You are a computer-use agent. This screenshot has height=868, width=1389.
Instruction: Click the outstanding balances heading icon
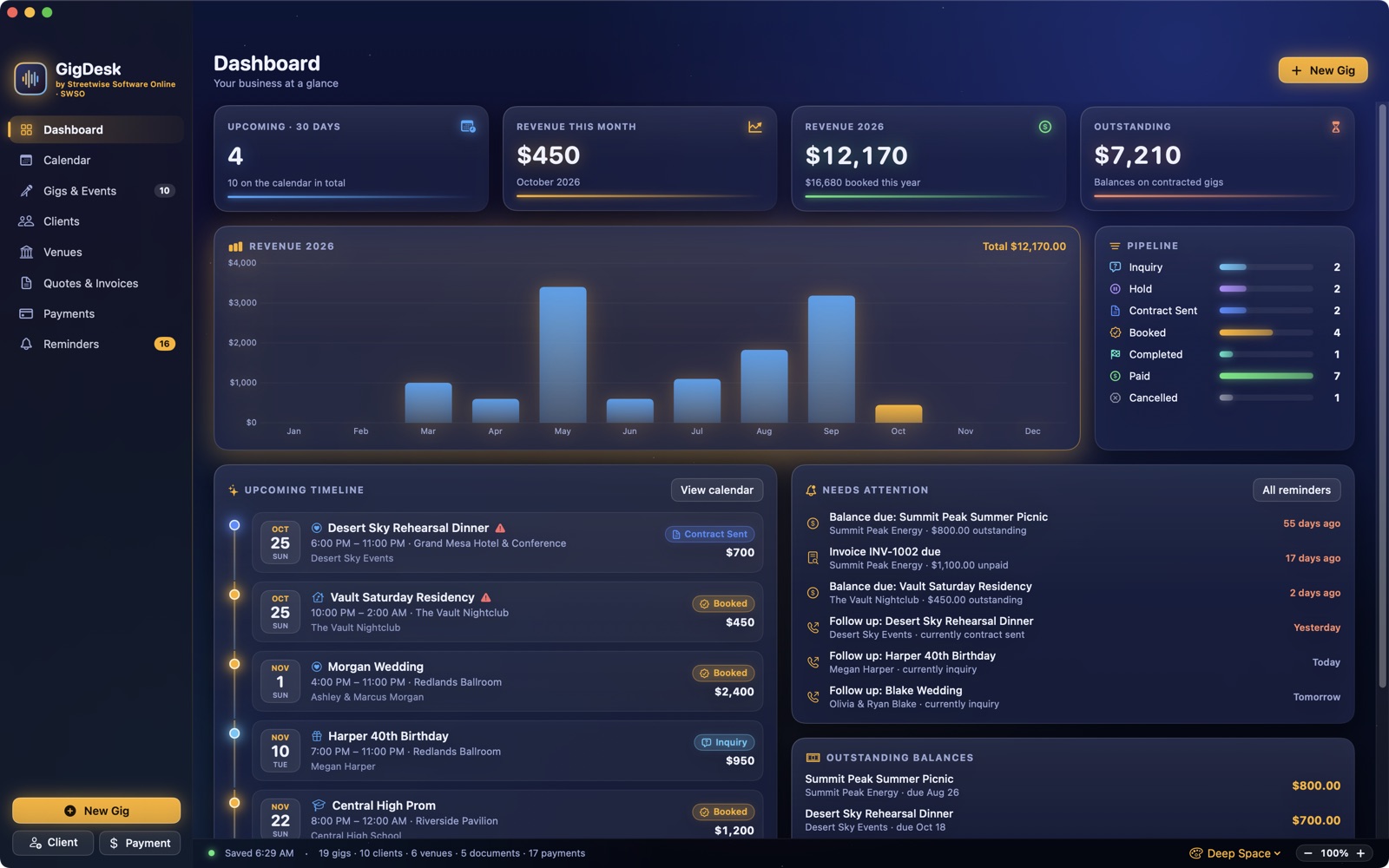click(813, 758)
